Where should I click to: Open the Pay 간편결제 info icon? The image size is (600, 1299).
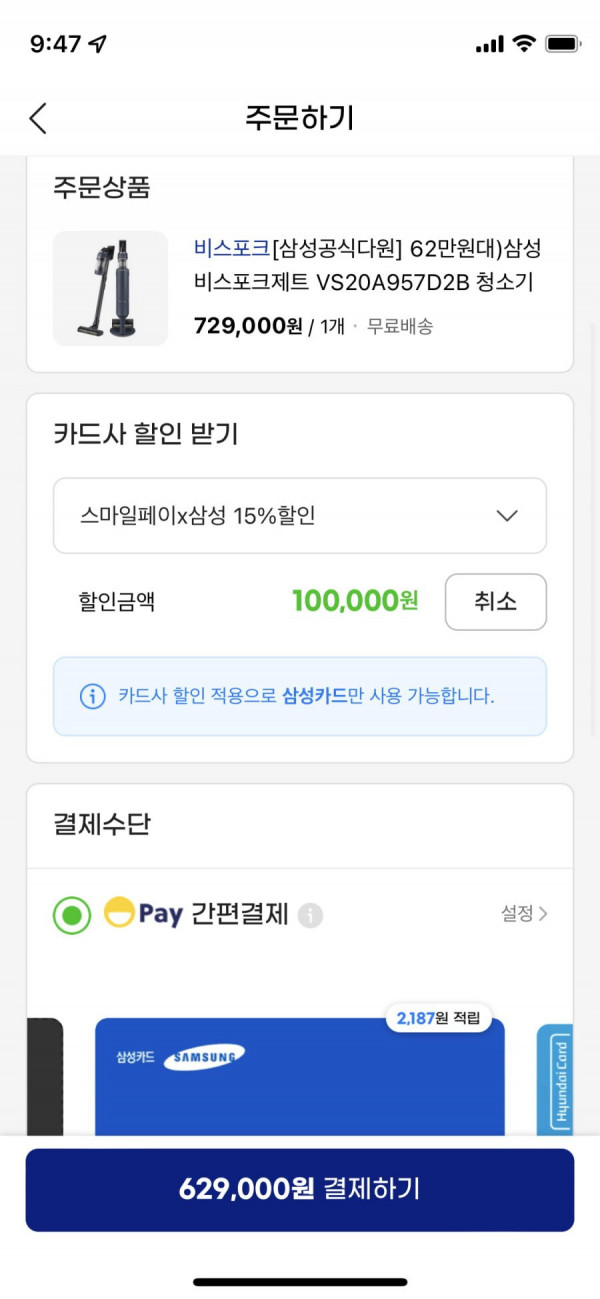tap(311, 915)
